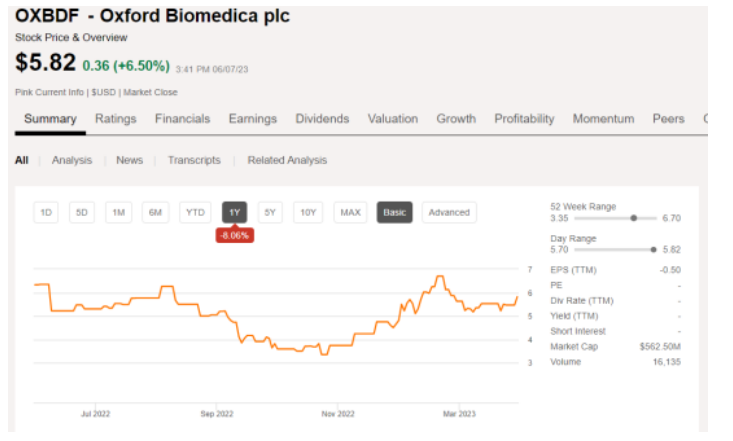Click the Day Range slider dot
Image resolution: width=733 pixels, height=441 pixels.
click(x=653, y=249)
